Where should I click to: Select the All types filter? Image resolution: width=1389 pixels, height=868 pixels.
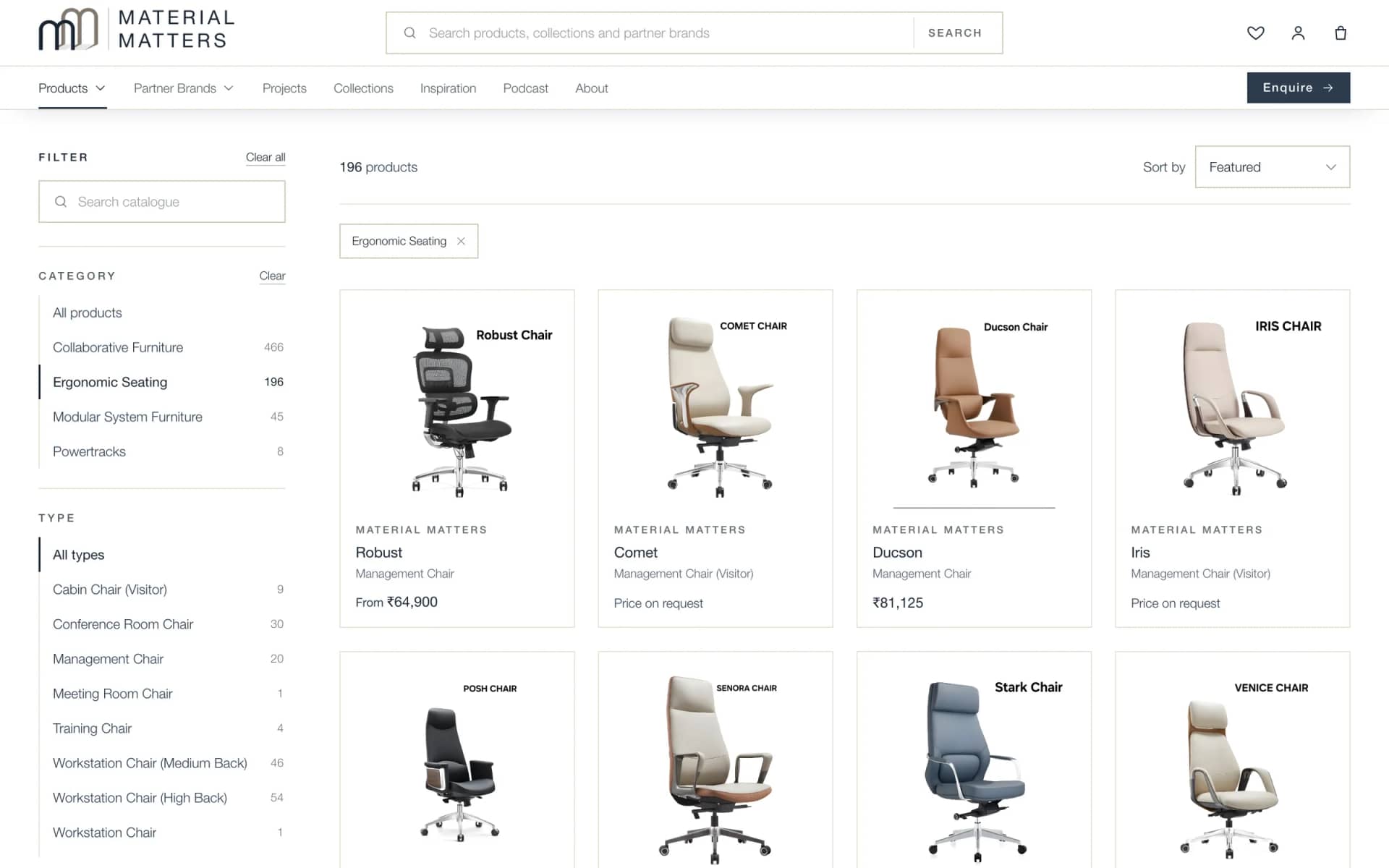coord(161,555)
